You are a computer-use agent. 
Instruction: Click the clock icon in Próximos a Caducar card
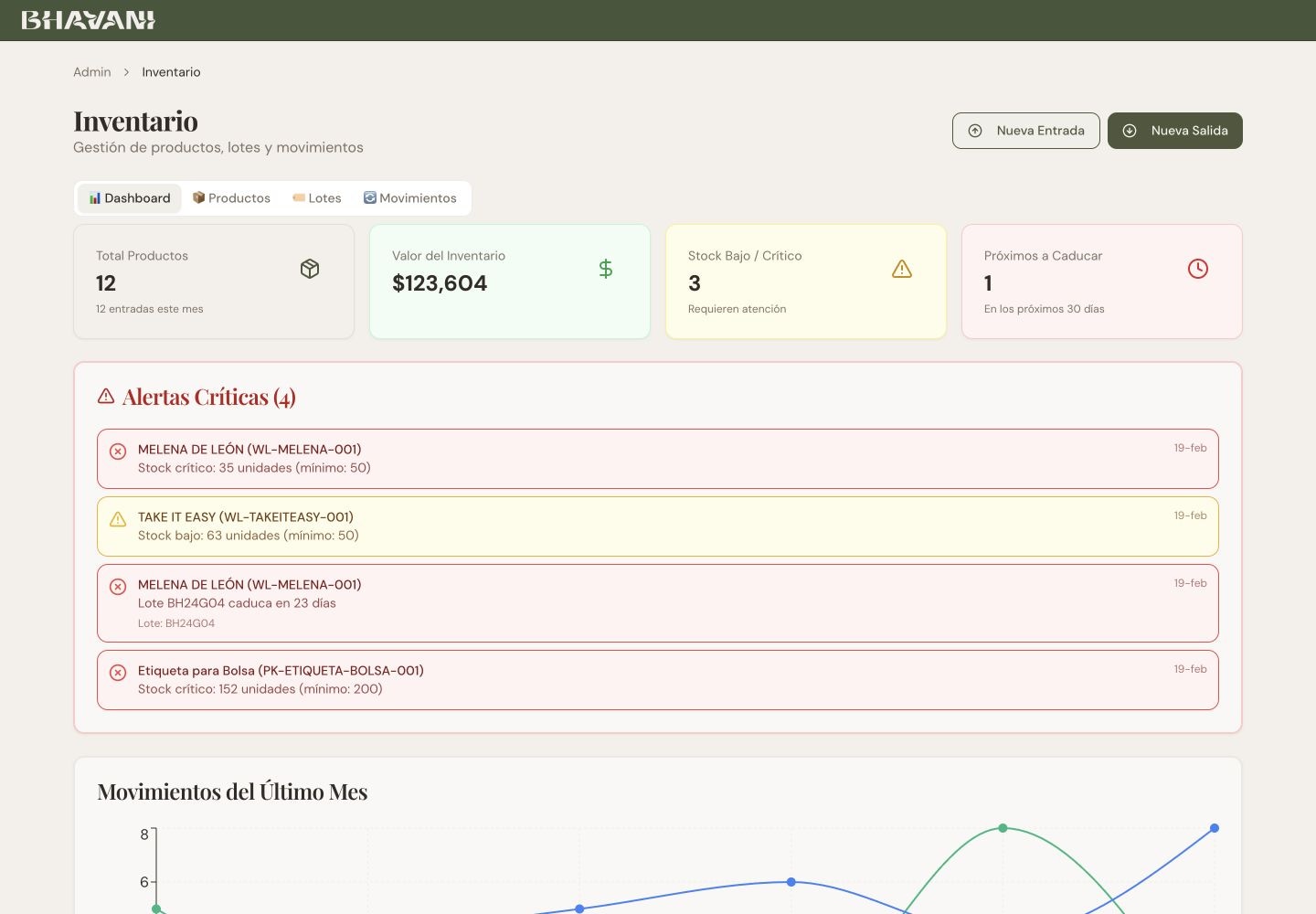coord(1198,269)
